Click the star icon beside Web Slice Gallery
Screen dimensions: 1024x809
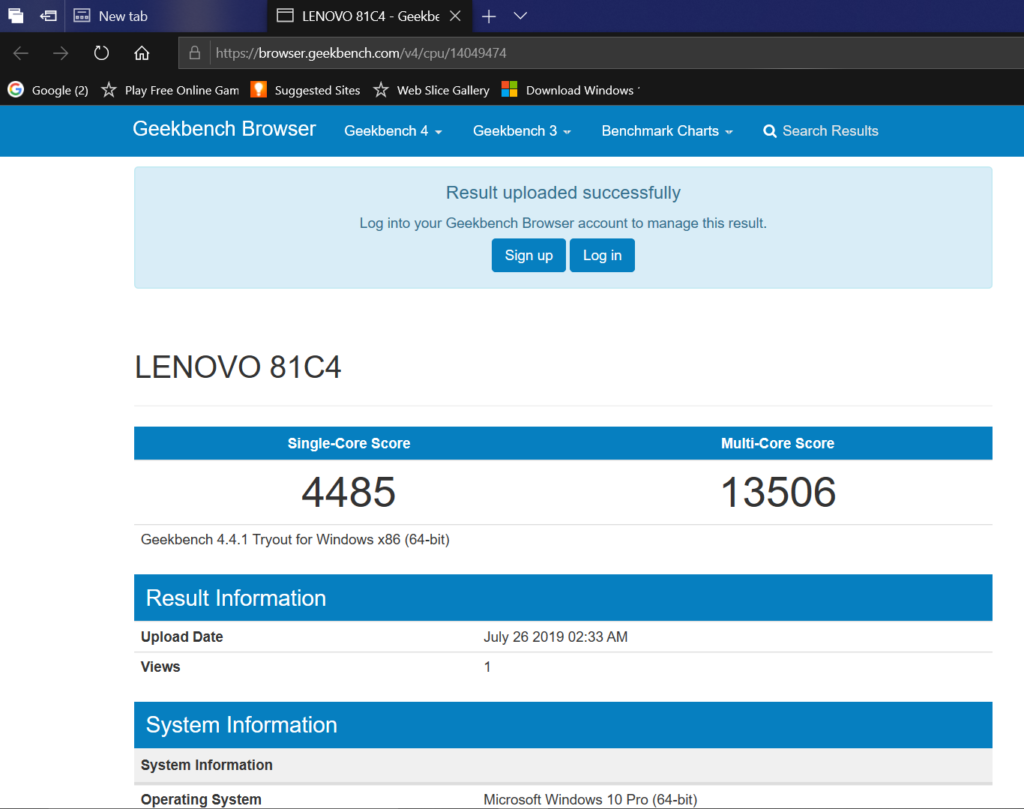(381, 90)
